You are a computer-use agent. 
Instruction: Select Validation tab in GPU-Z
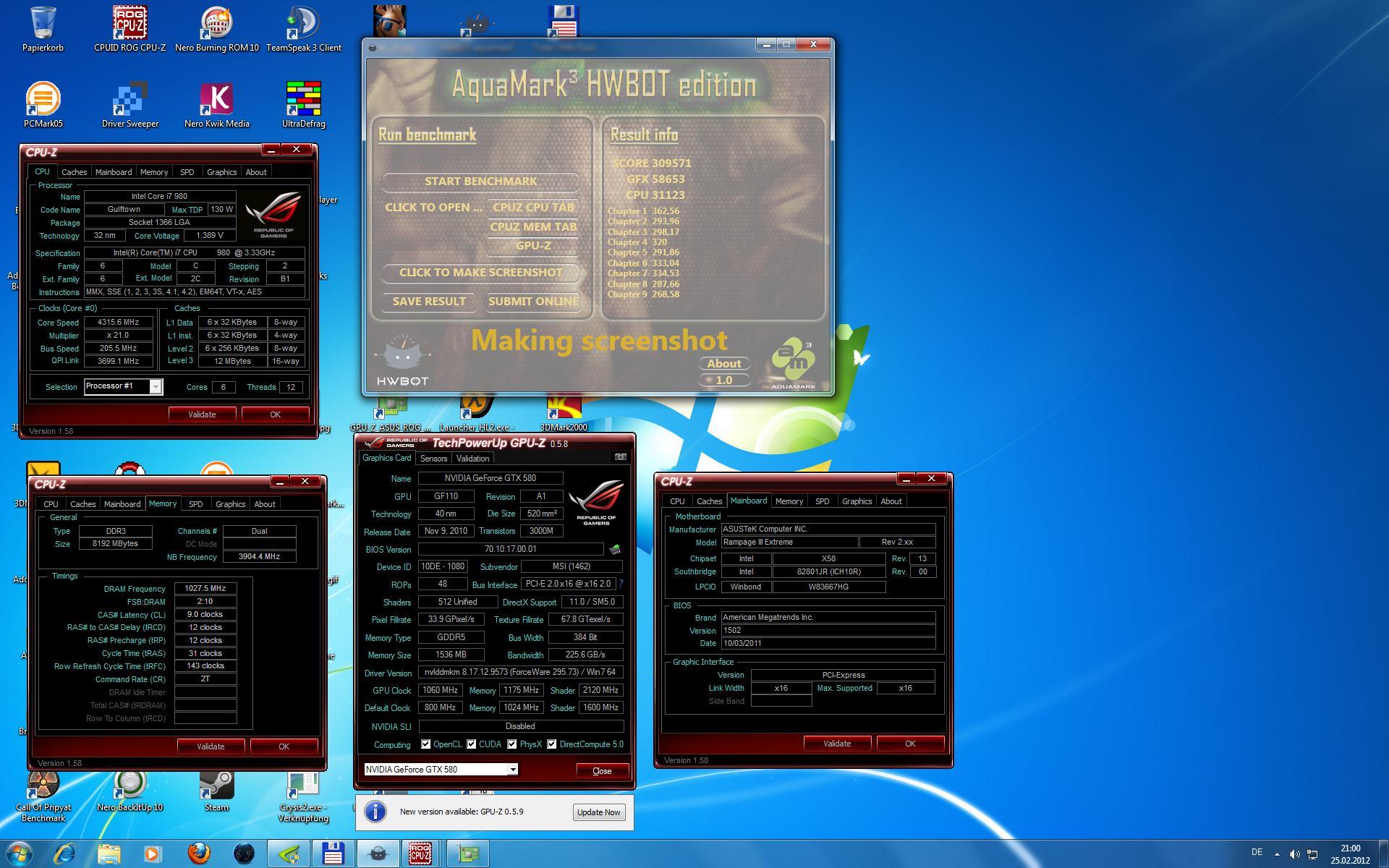pos(473,459)
